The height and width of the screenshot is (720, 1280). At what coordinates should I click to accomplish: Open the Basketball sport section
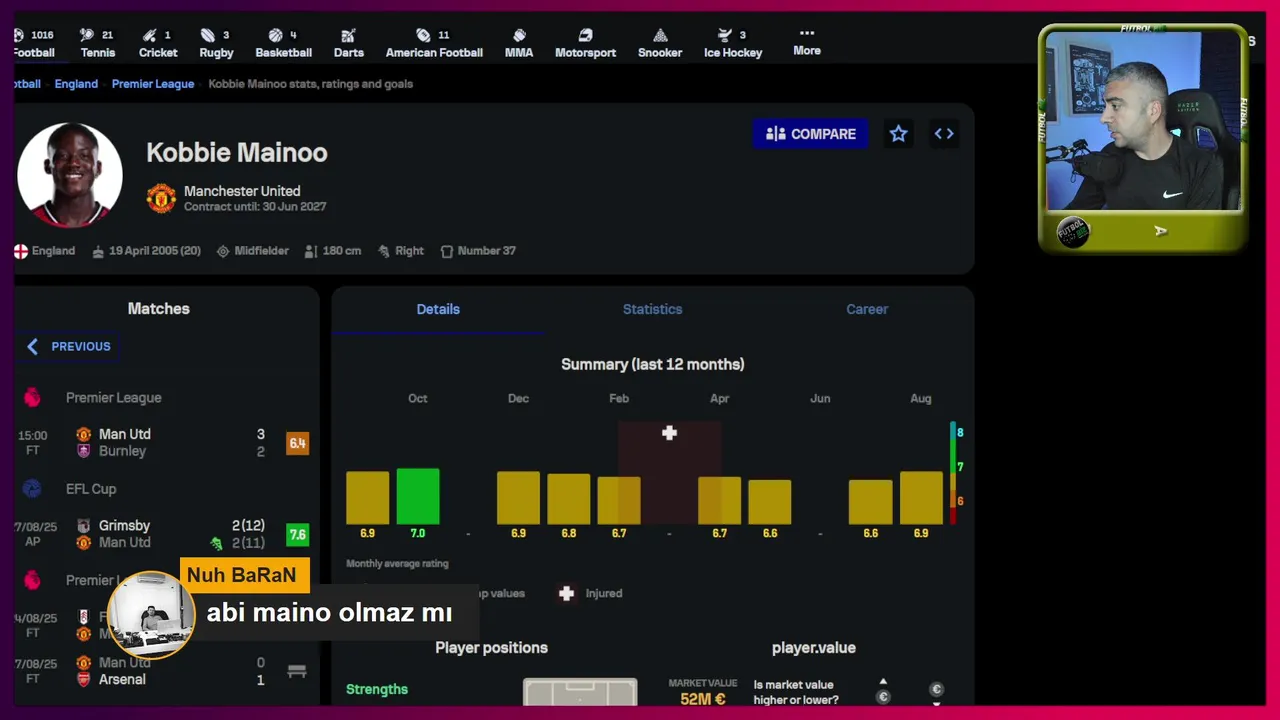coord(283,43)
